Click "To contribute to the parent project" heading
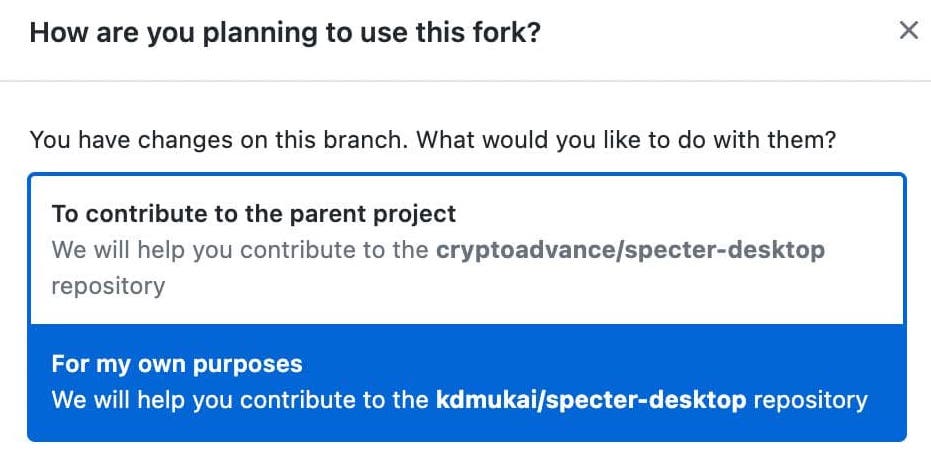This screenshot has height=467, width=931. 254,214
